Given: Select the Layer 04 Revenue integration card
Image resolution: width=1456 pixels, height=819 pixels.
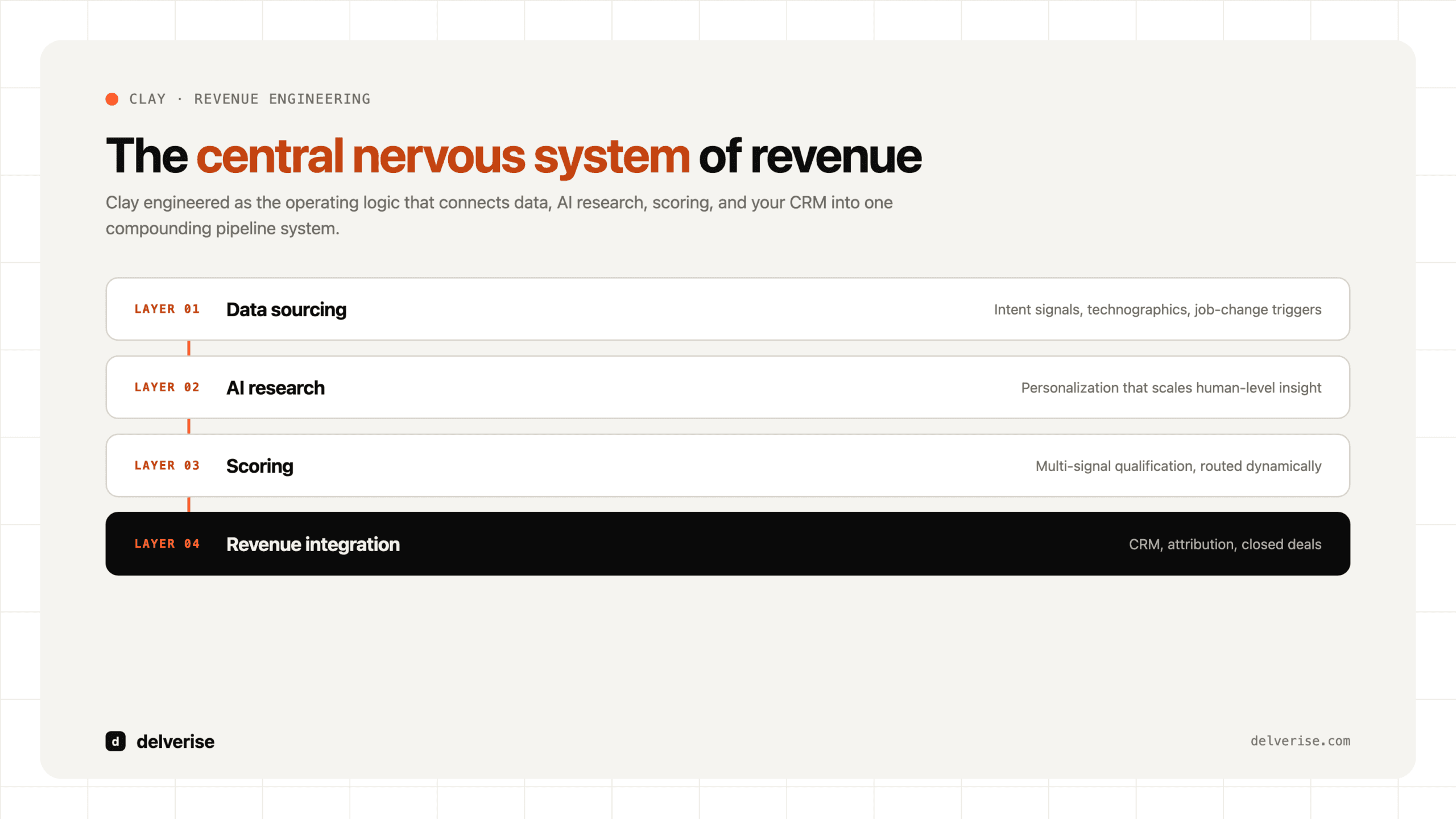Looking at the screenshot, I should (728, 544).
